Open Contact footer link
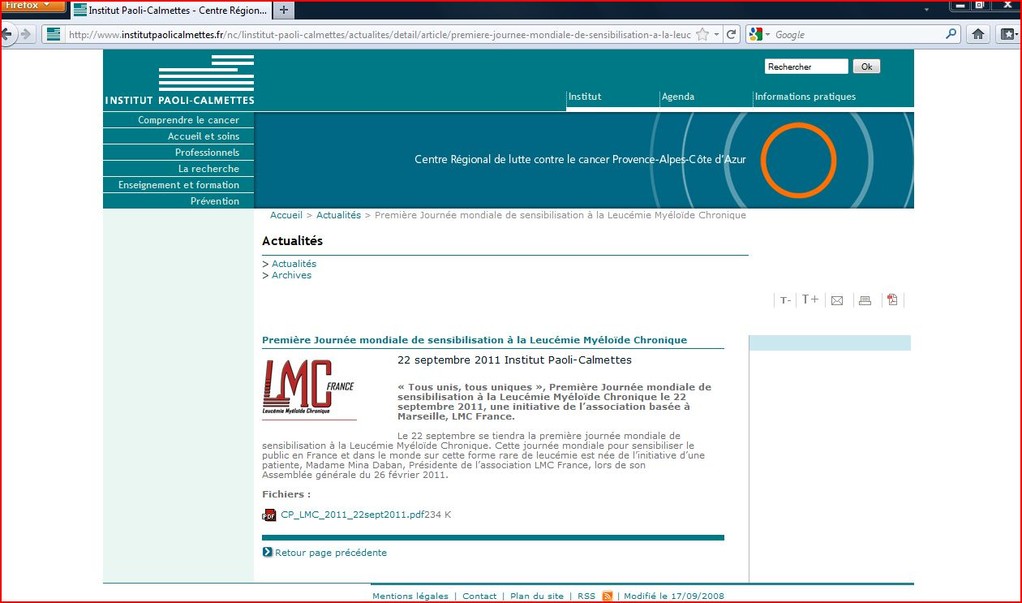 click(x=479, y=596)
